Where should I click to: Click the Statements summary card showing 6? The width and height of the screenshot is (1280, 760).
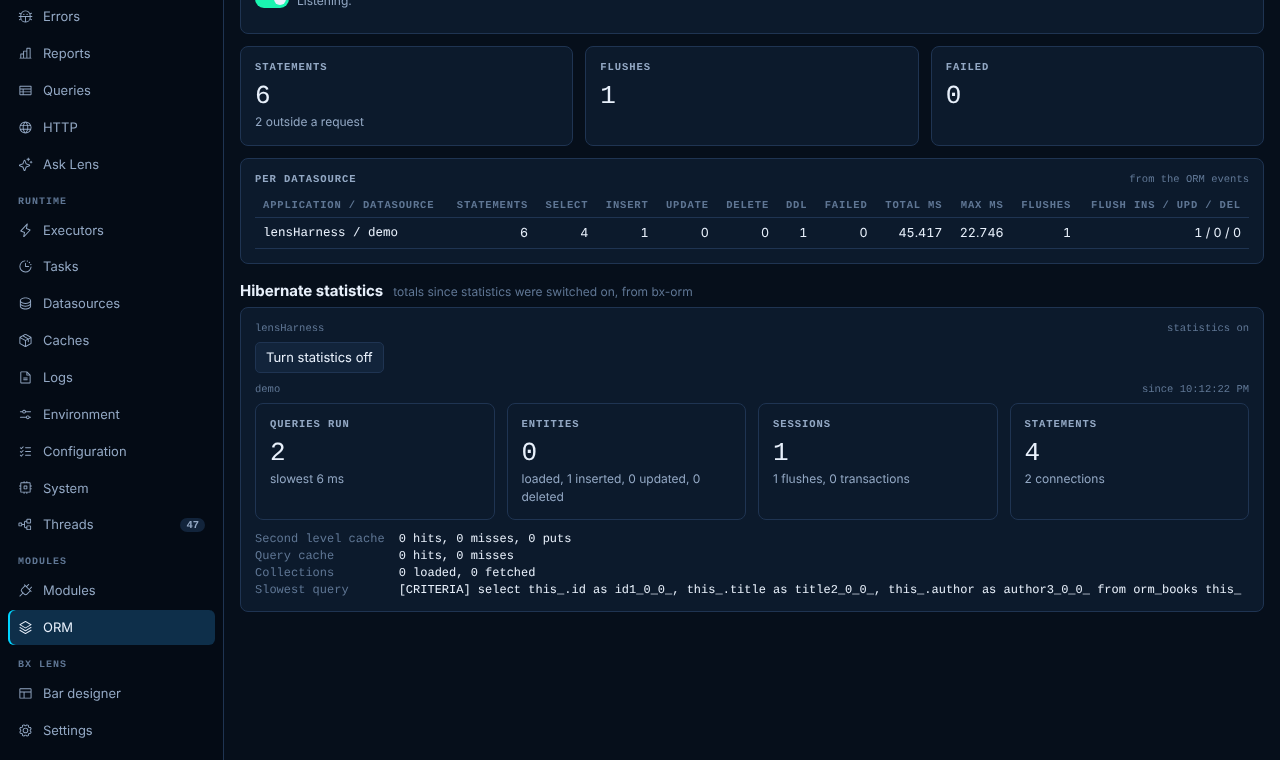(x=406, y=96)
